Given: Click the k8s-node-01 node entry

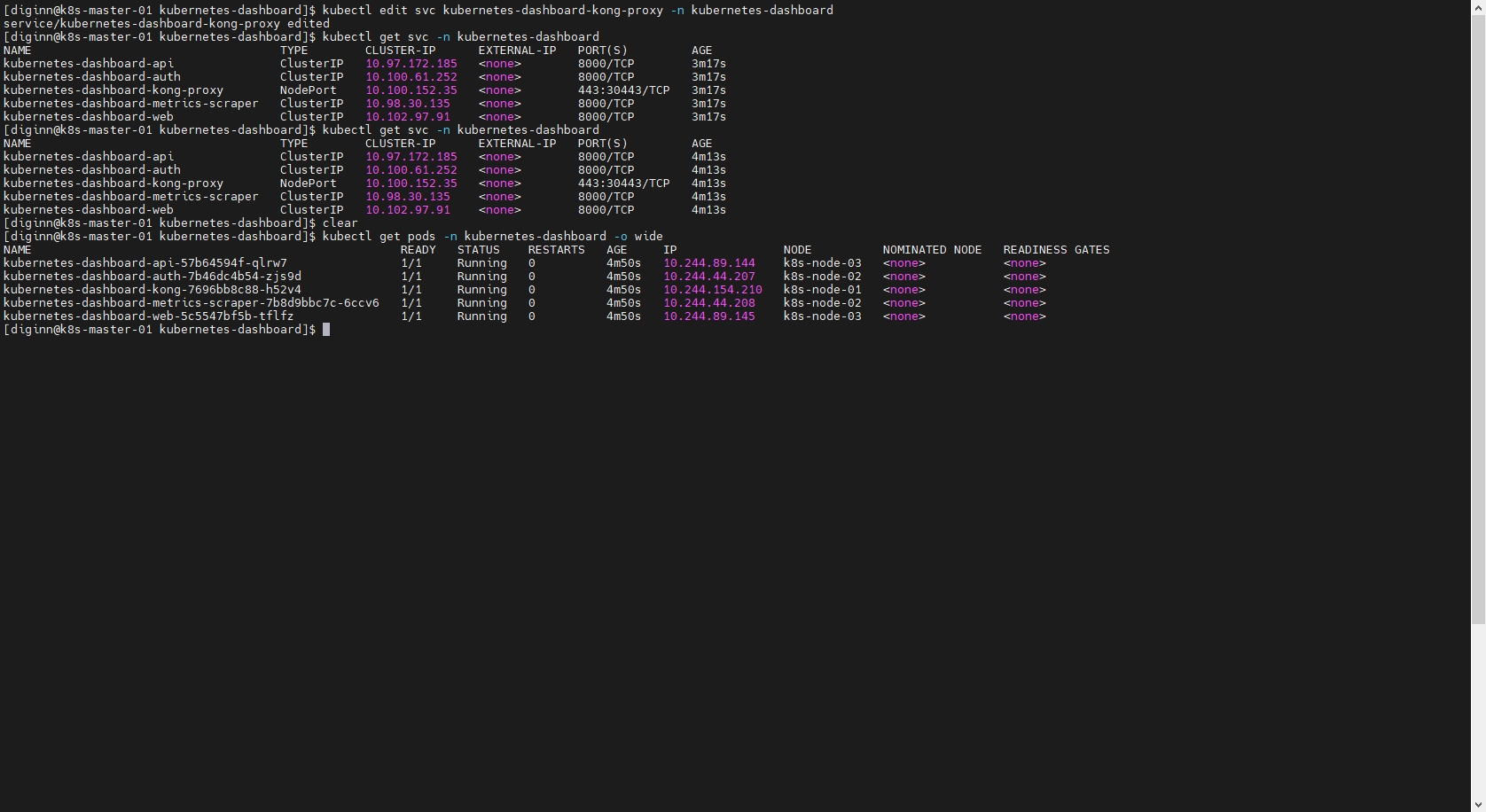Looking at the screenshot, I should pyautogui.click(x=822, y=290).
